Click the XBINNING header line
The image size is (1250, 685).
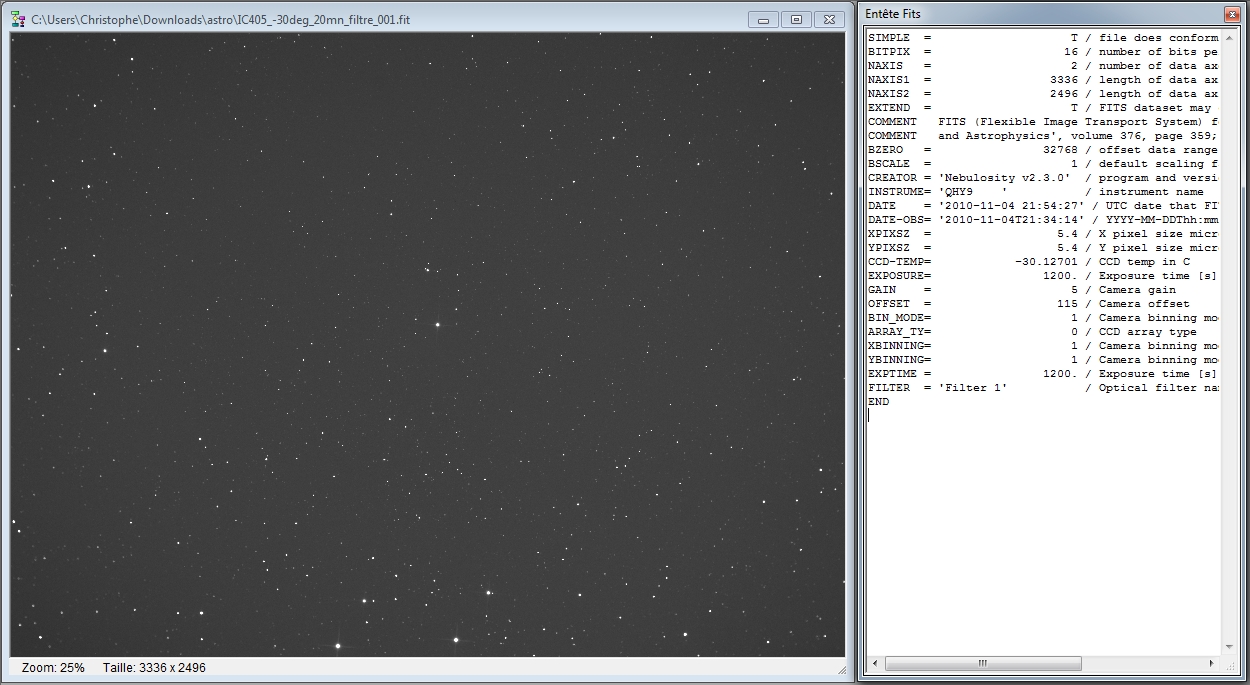pyautogui.click(x=1043, y=346)
